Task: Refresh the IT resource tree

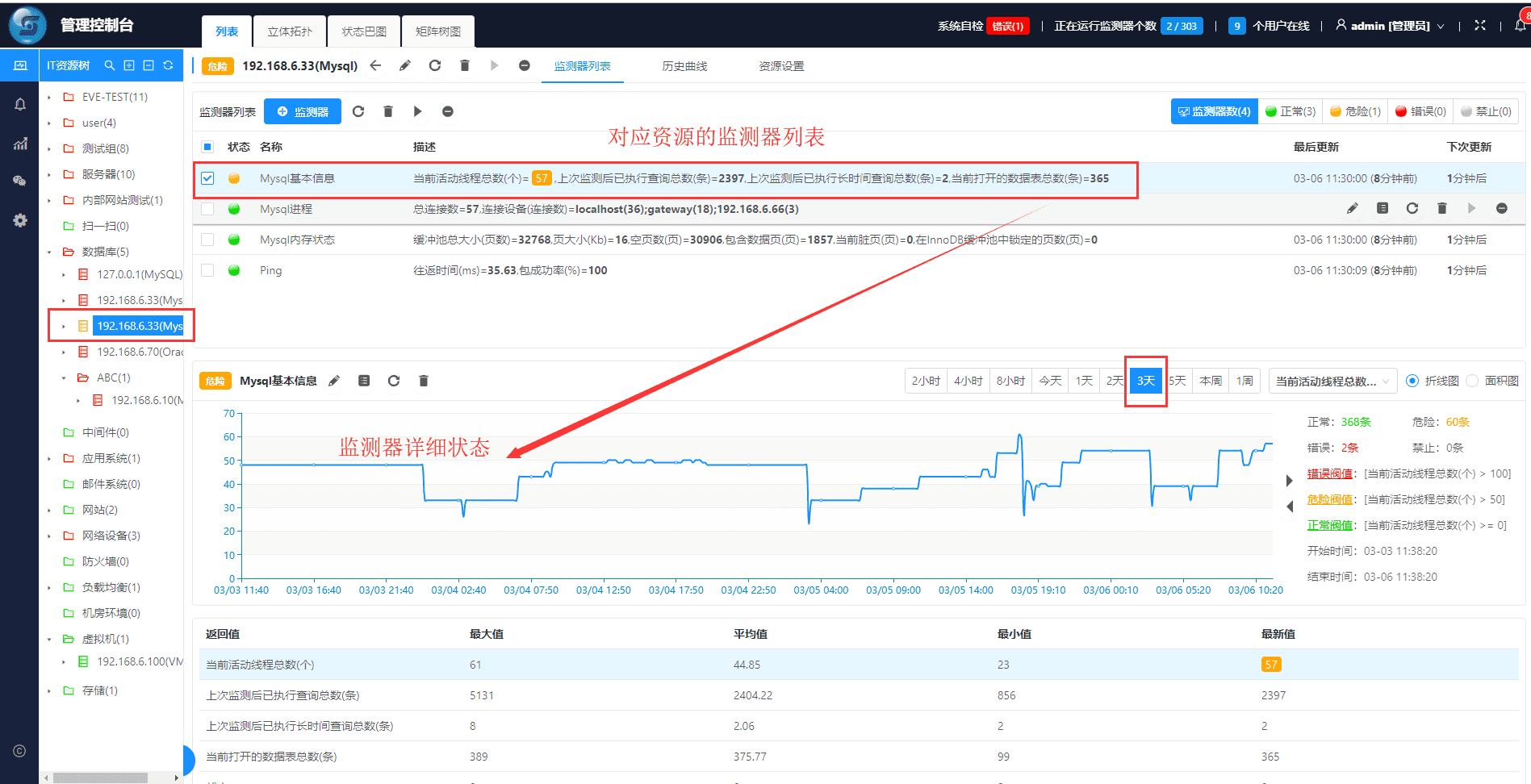Action: click(x=168, y=65)
